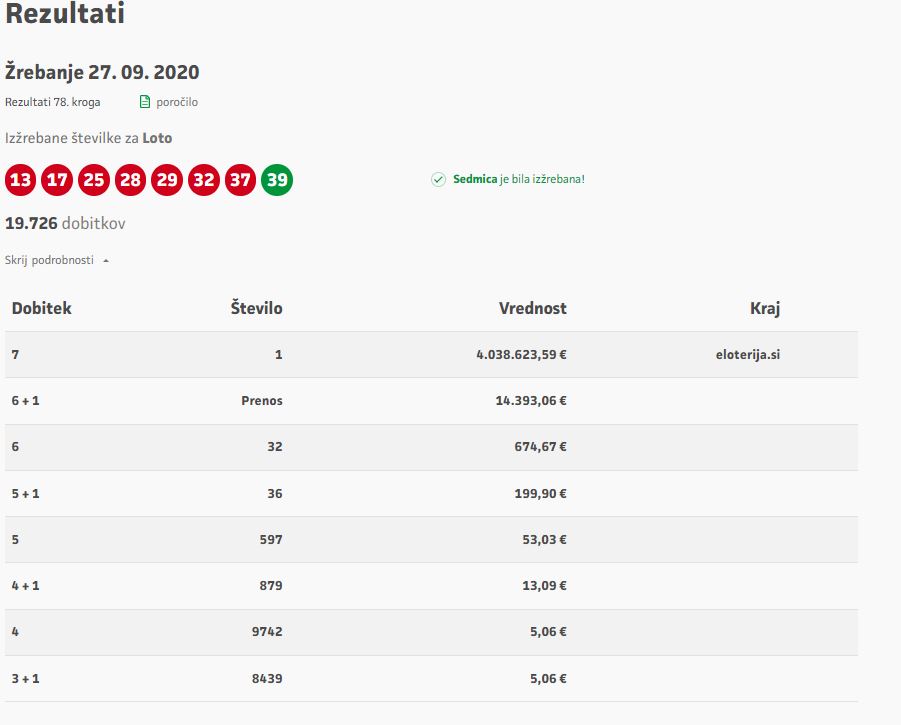Click the jackpot value 4.038.623,59 €
The image size is (901, 725).
point(521,354)
